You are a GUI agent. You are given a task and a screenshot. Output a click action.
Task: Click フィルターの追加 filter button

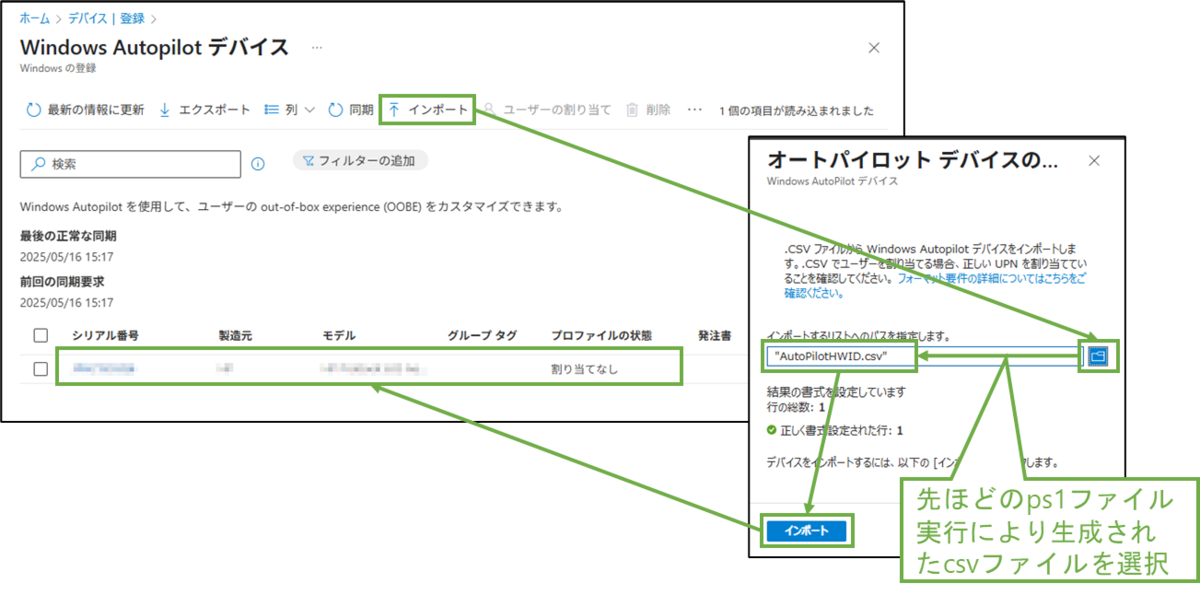(x=360, y=160)
